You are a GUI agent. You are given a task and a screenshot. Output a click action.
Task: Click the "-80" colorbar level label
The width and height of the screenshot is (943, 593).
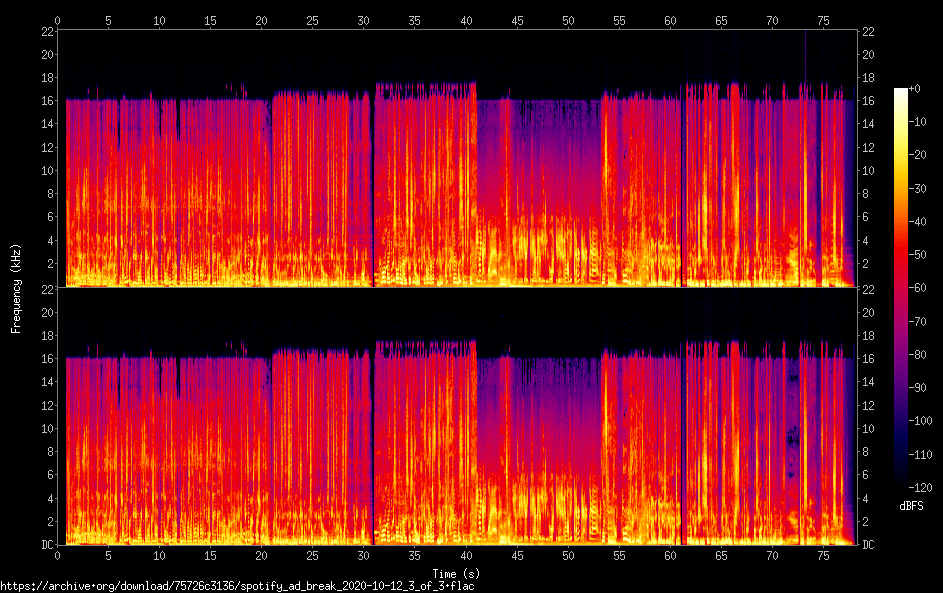[918, 355]
